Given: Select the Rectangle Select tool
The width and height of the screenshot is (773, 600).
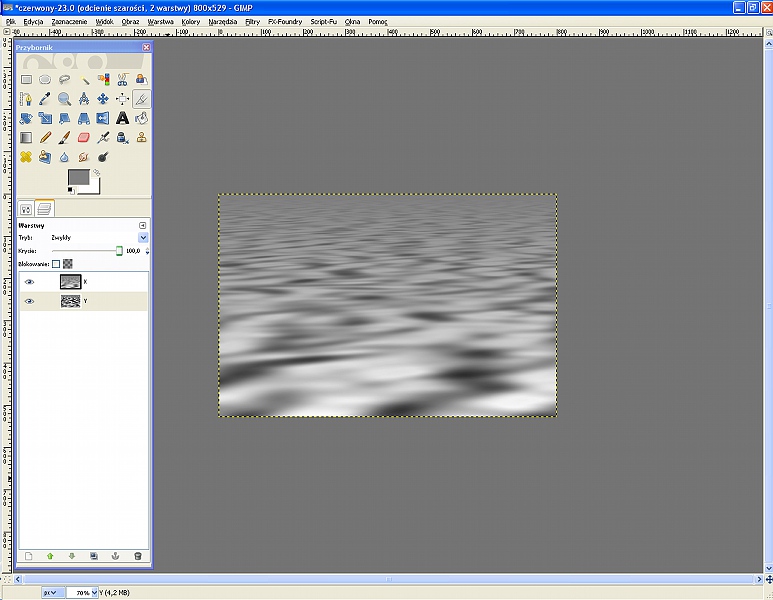Looking at the screenshot, I should 26,79.
